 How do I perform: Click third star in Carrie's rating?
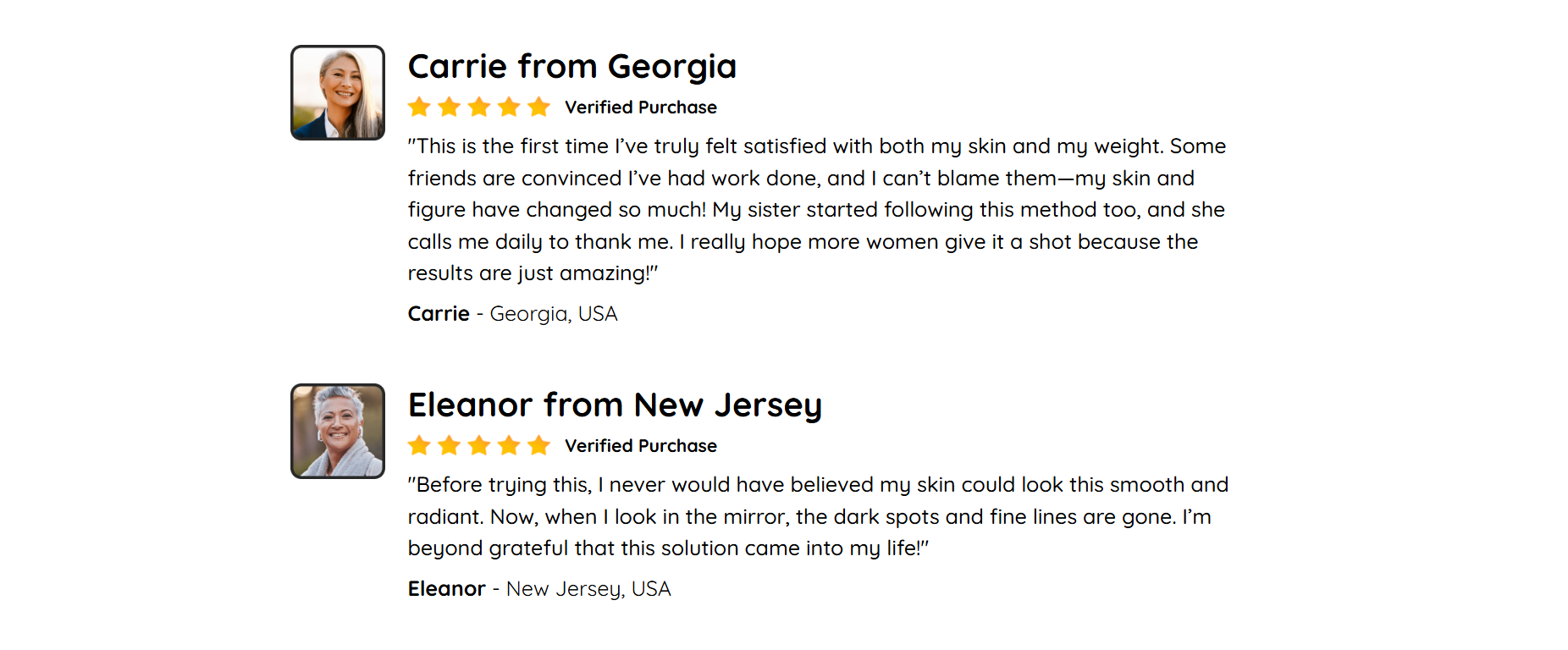pos(479,107)
